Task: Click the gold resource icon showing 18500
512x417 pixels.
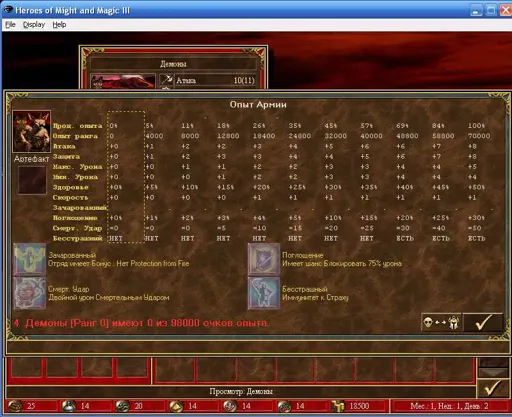Action: (338, 406)
